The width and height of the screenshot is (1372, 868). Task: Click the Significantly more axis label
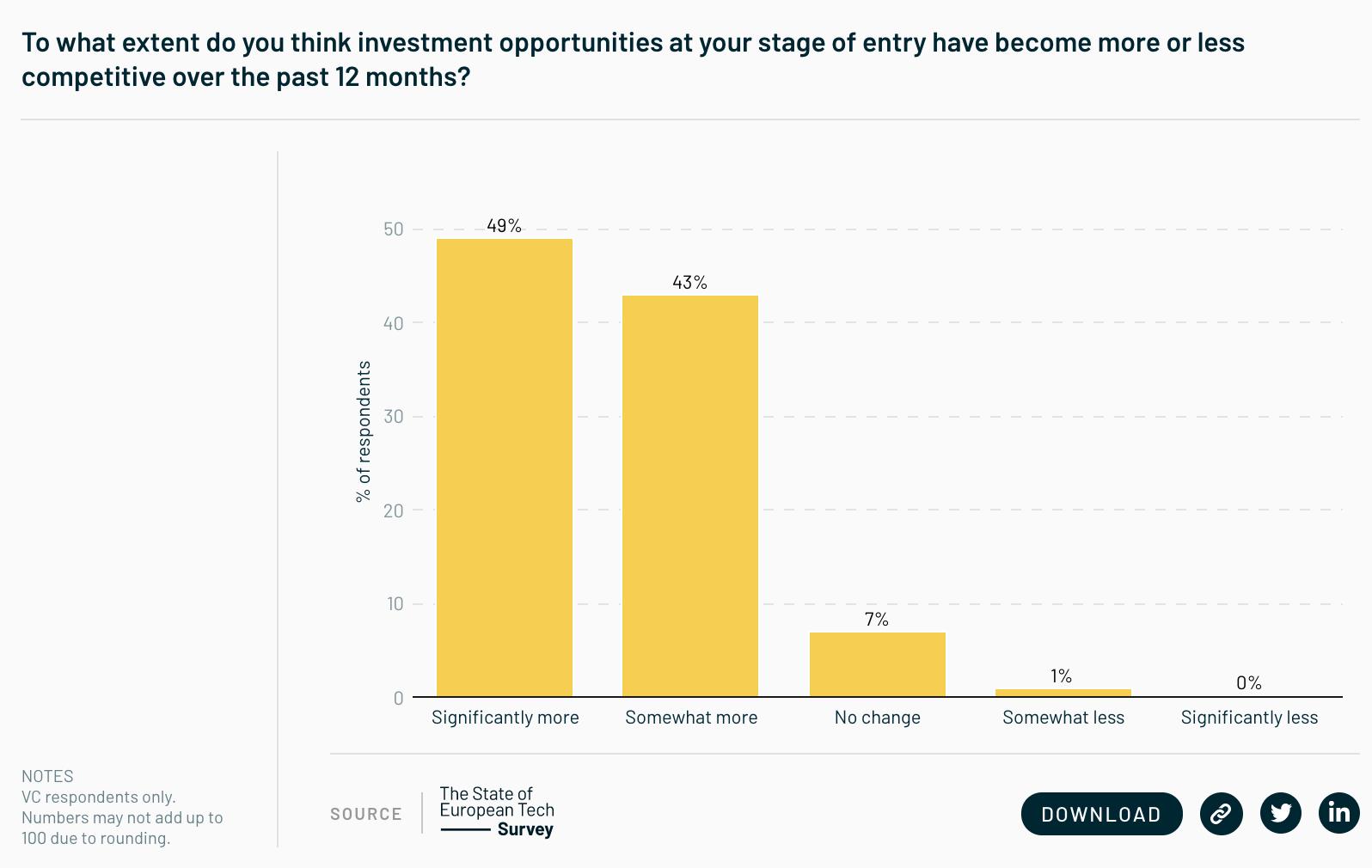click(x=505, y=718)
